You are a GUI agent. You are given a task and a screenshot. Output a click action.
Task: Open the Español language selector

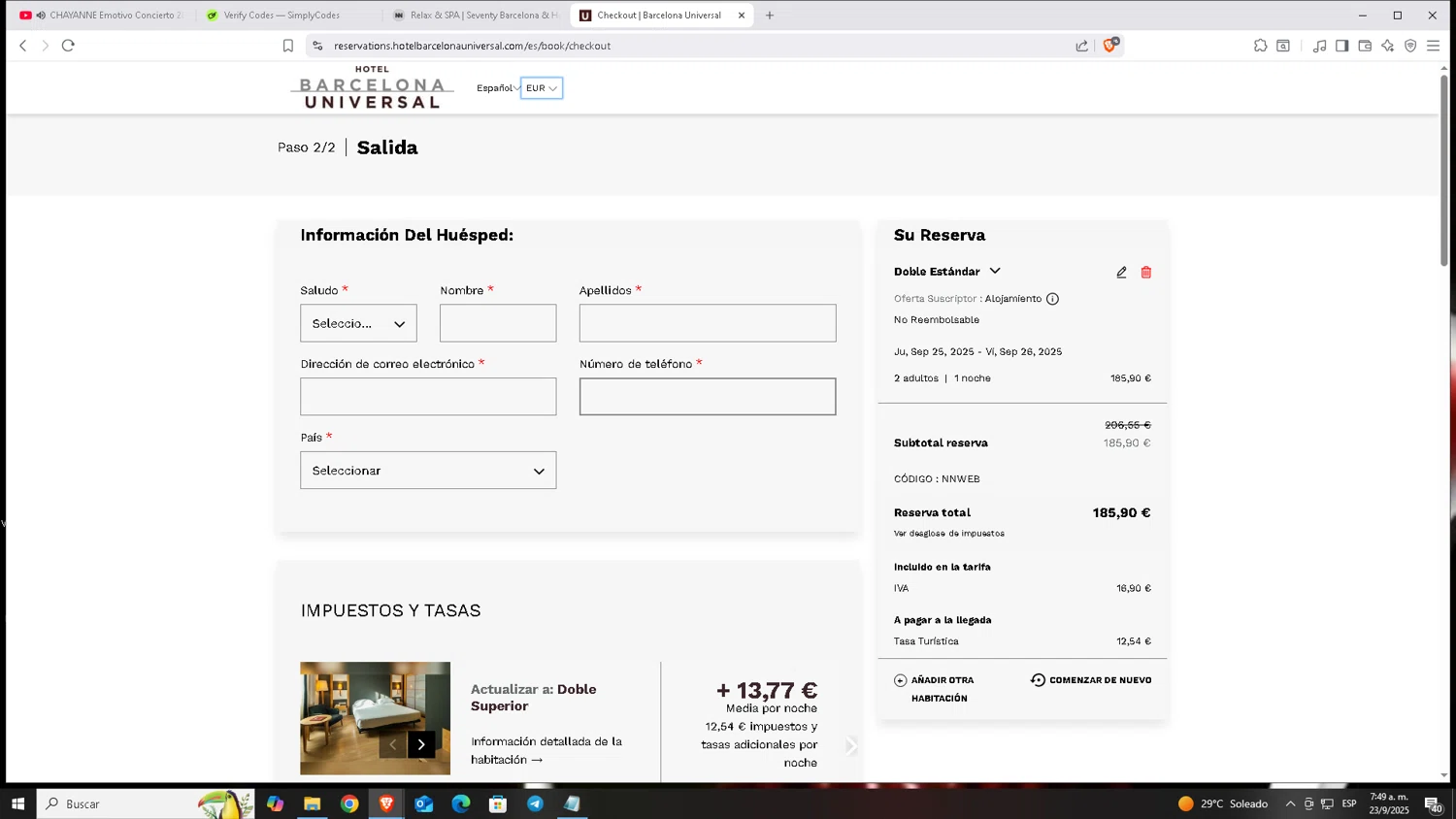pos(498,88)
